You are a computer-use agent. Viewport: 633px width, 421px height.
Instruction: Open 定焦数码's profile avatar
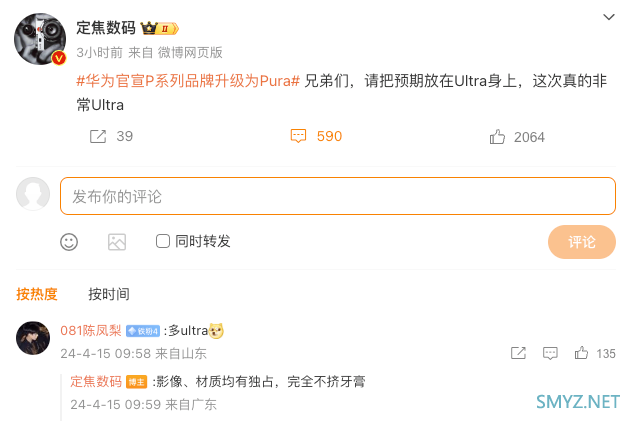40,40
